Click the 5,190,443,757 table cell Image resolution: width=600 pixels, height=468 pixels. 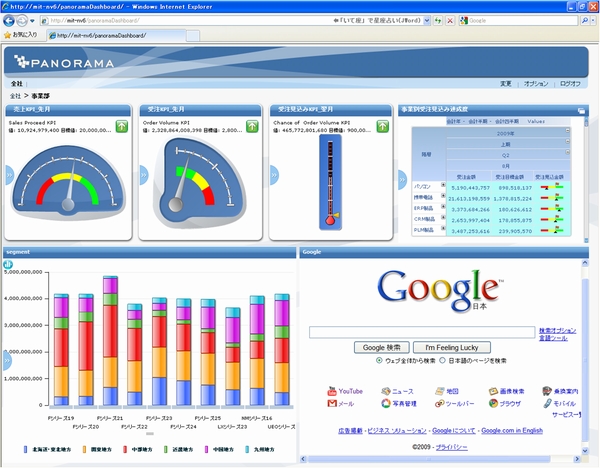point(470,188)
